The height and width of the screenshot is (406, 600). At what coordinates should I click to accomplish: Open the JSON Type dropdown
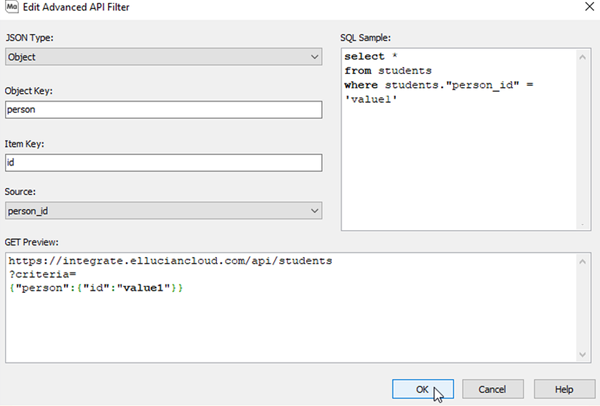click(163, 57)
